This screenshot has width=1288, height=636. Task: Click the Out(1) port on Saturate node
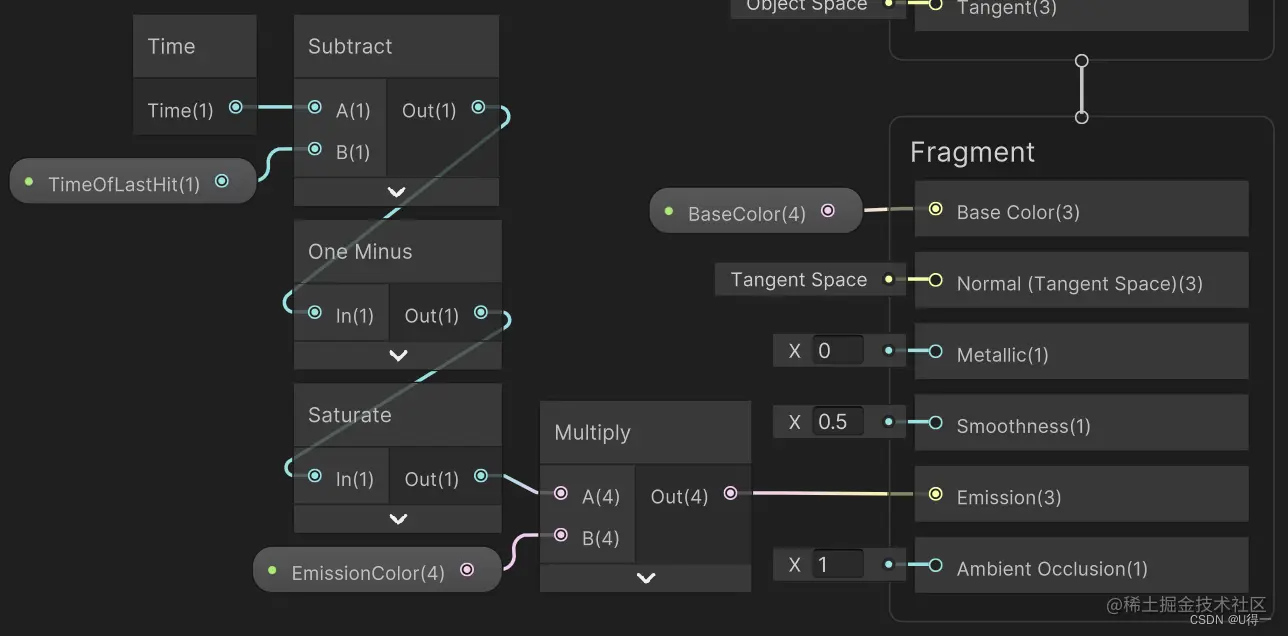pyautogui.click(x=481, y=476)
